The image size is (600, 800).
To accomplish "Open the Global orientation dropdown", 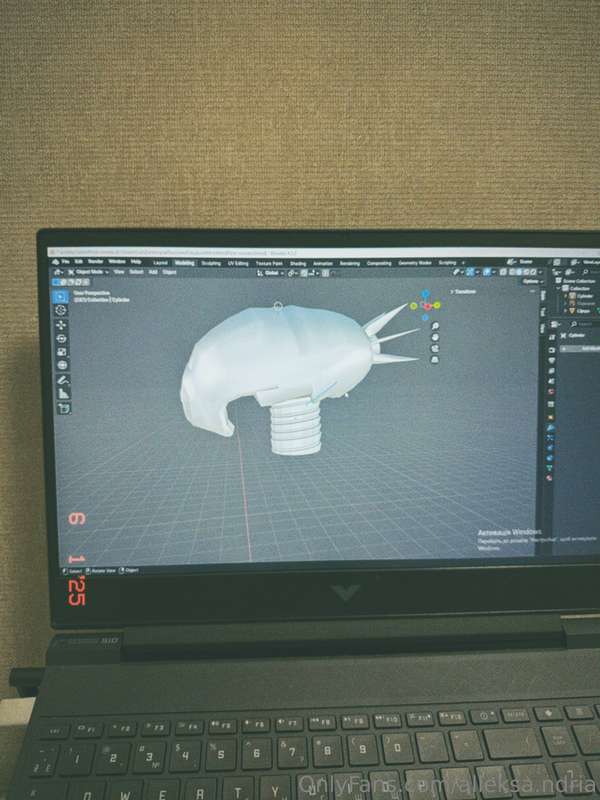I will (x=271, y=271).
